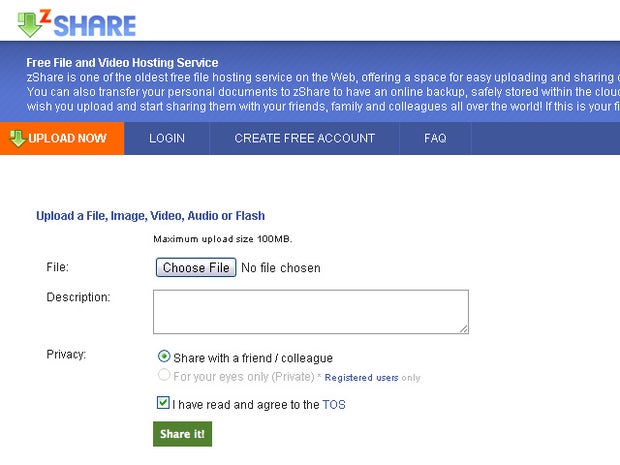620x465 pixels.
Task: Go to the LOGIN page
Action: click(x=167, y=138)
